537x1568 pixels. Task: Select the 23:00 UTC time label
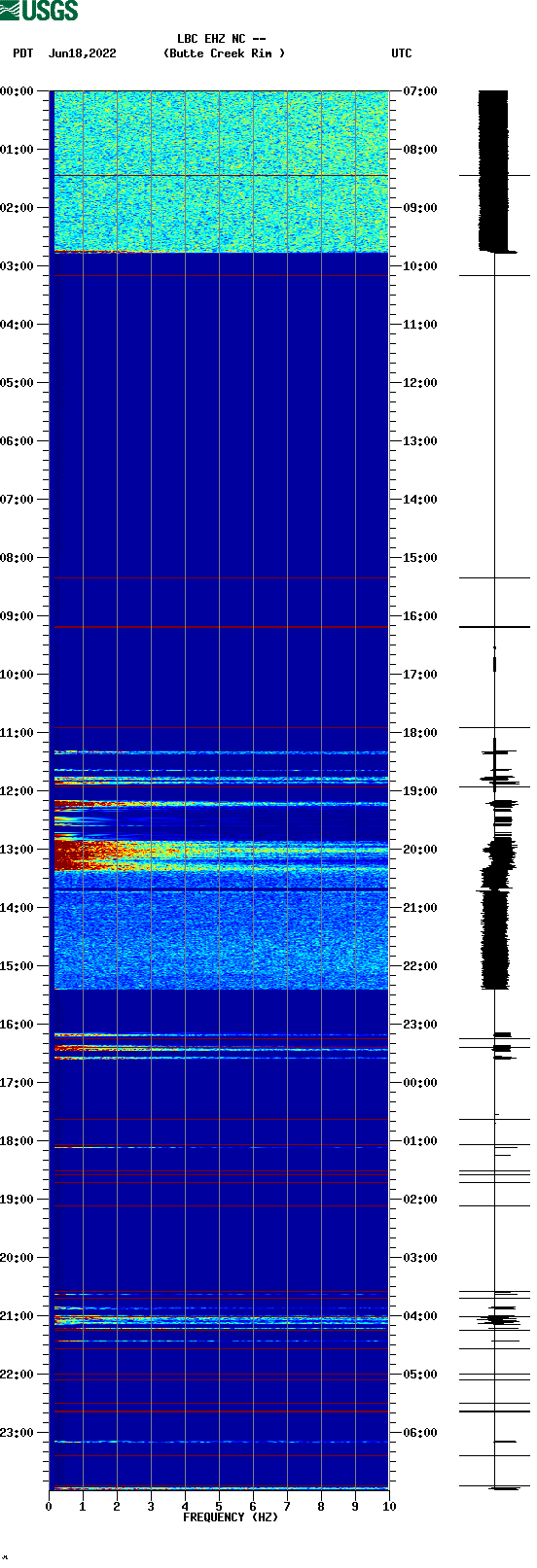tap(421, 1025)
